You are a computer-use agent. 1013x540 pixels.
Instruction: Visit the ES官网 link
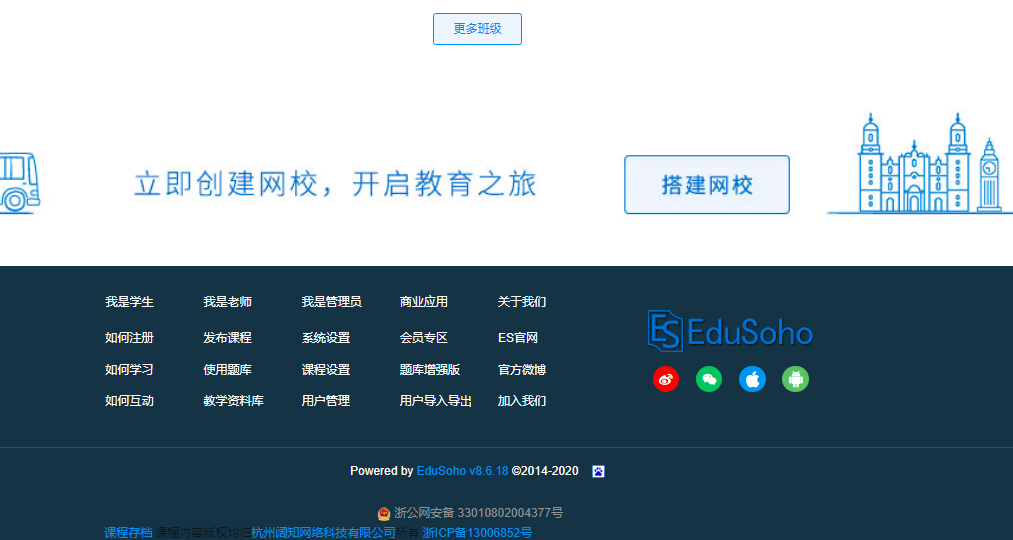pos(518,338)
